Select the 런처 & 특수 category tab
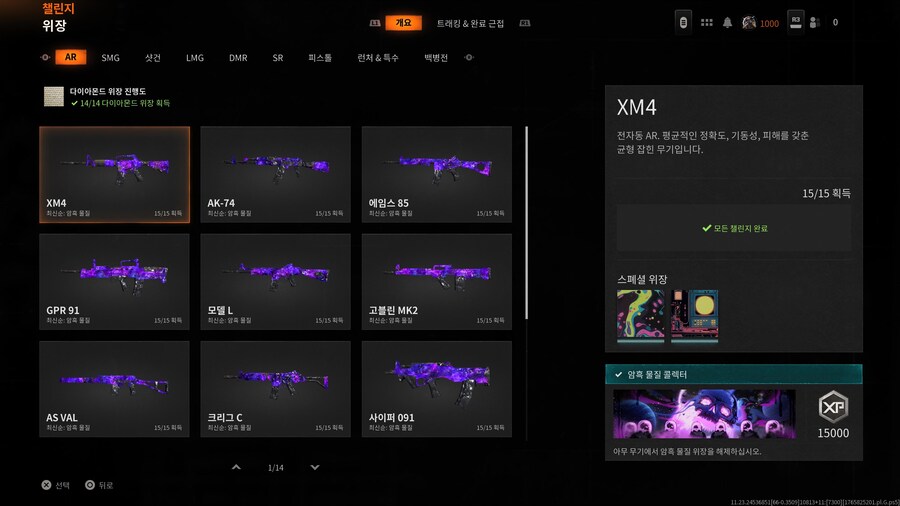The width and height of the screenshot is (900, 506). pos(378,58)
